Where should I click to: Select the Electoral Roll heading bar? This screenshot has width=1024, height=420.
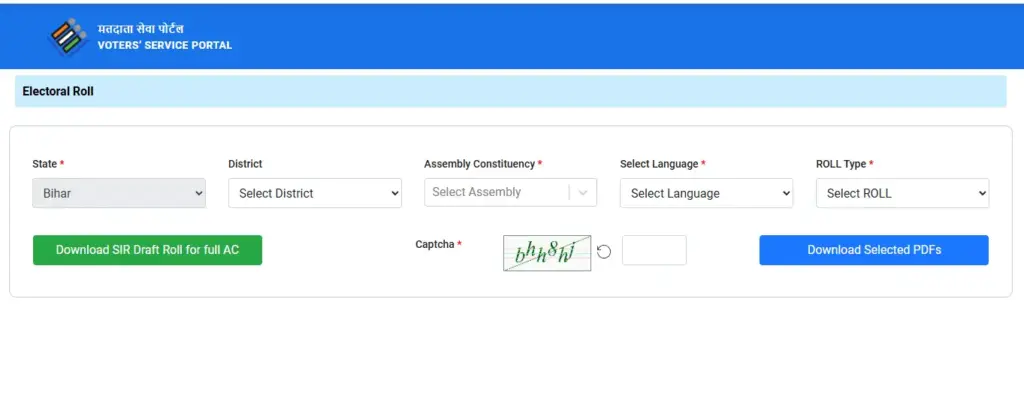(511, 91)
